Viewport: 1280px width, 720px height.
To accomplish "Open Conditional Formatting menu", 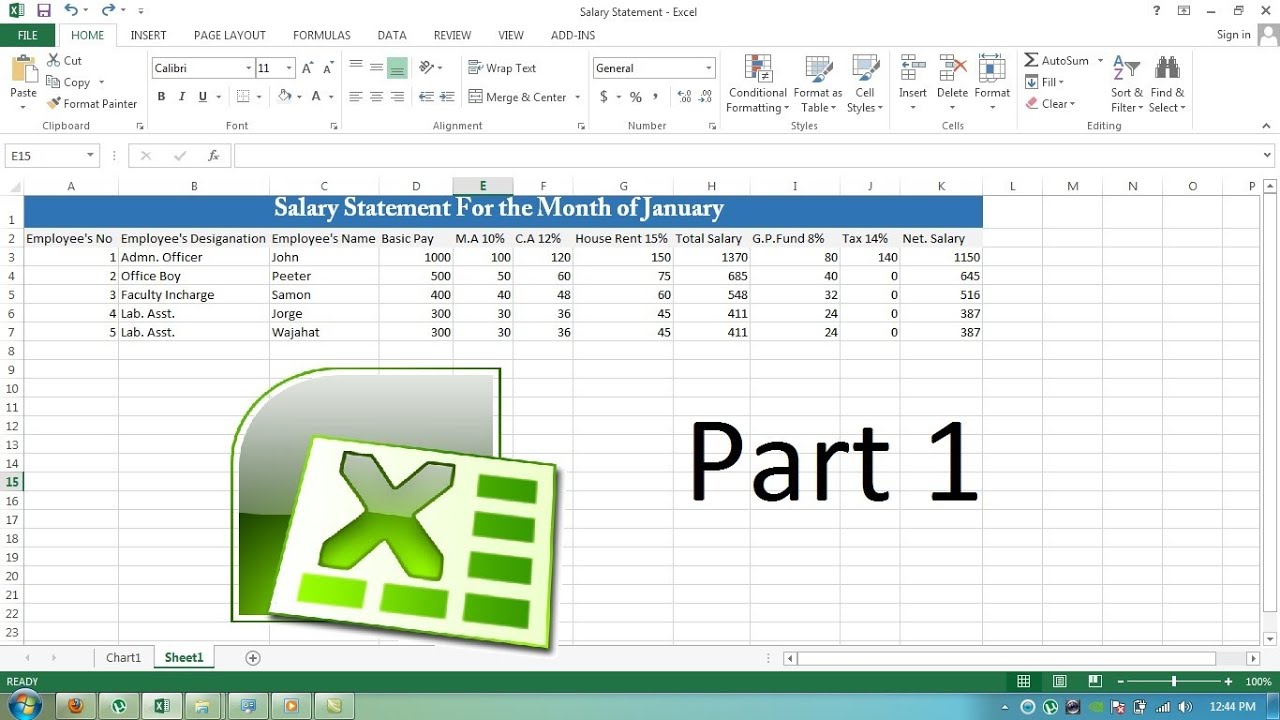I will tap(758, 84).
